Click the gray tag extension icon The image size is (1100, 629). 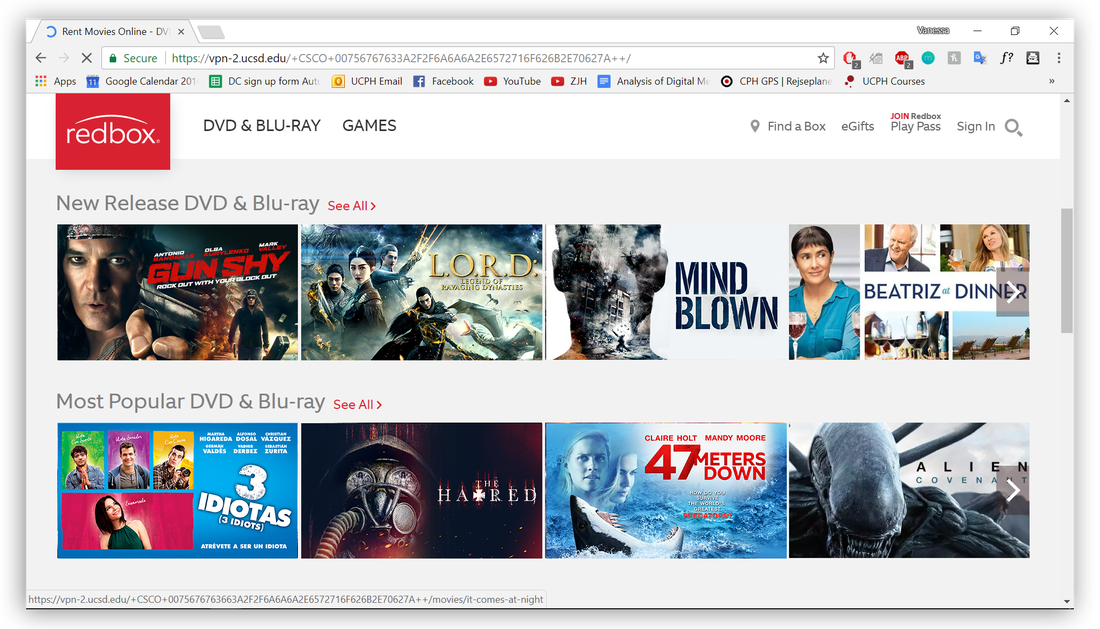tap(876, 58)
